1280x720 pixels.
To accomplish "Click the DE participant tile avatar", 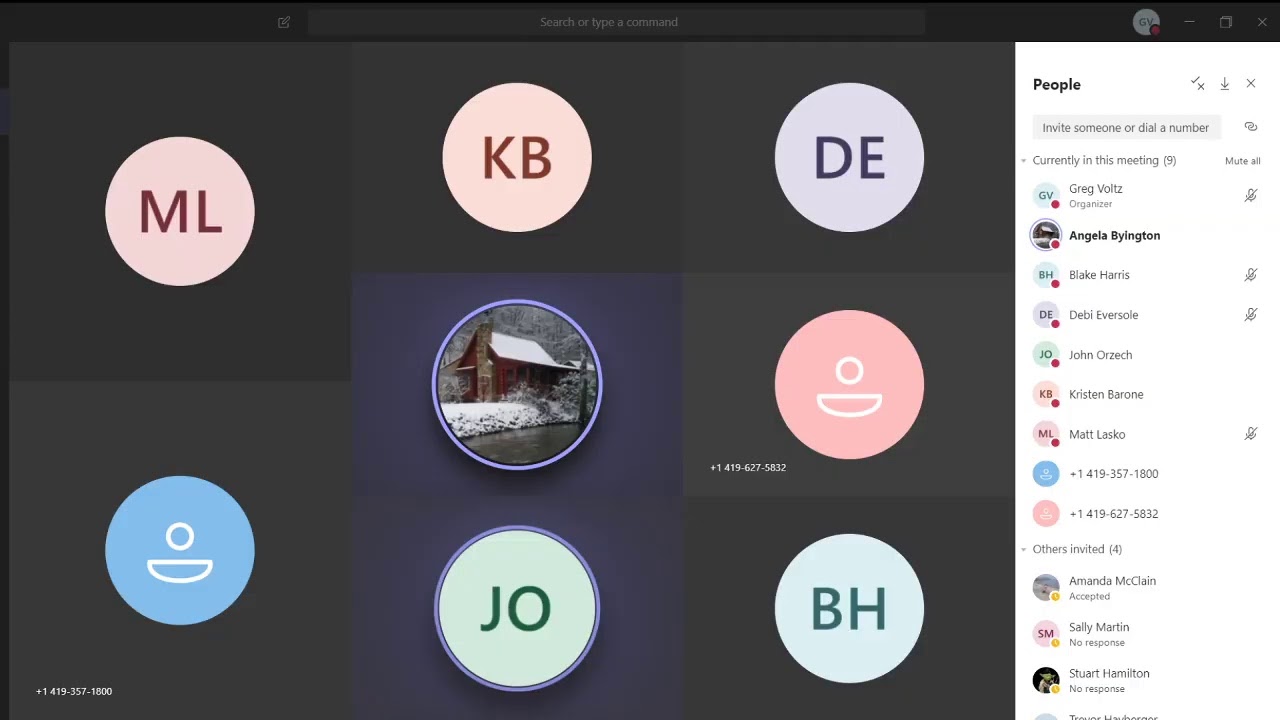I will point(849,157).
